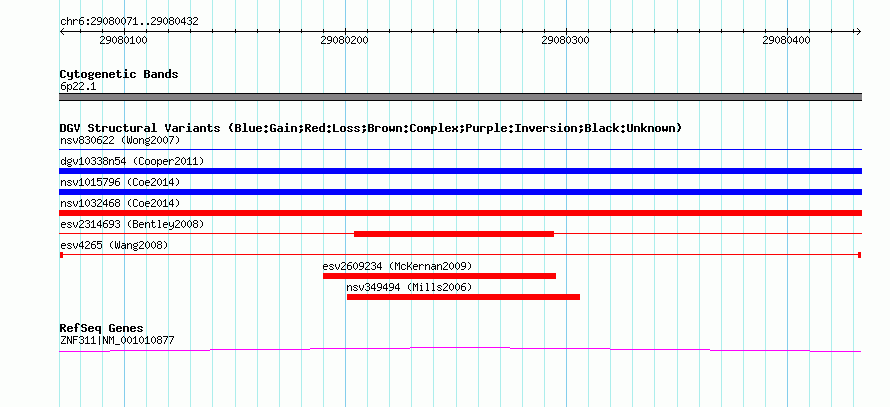Click ruler position 29080300

point(565,40)
